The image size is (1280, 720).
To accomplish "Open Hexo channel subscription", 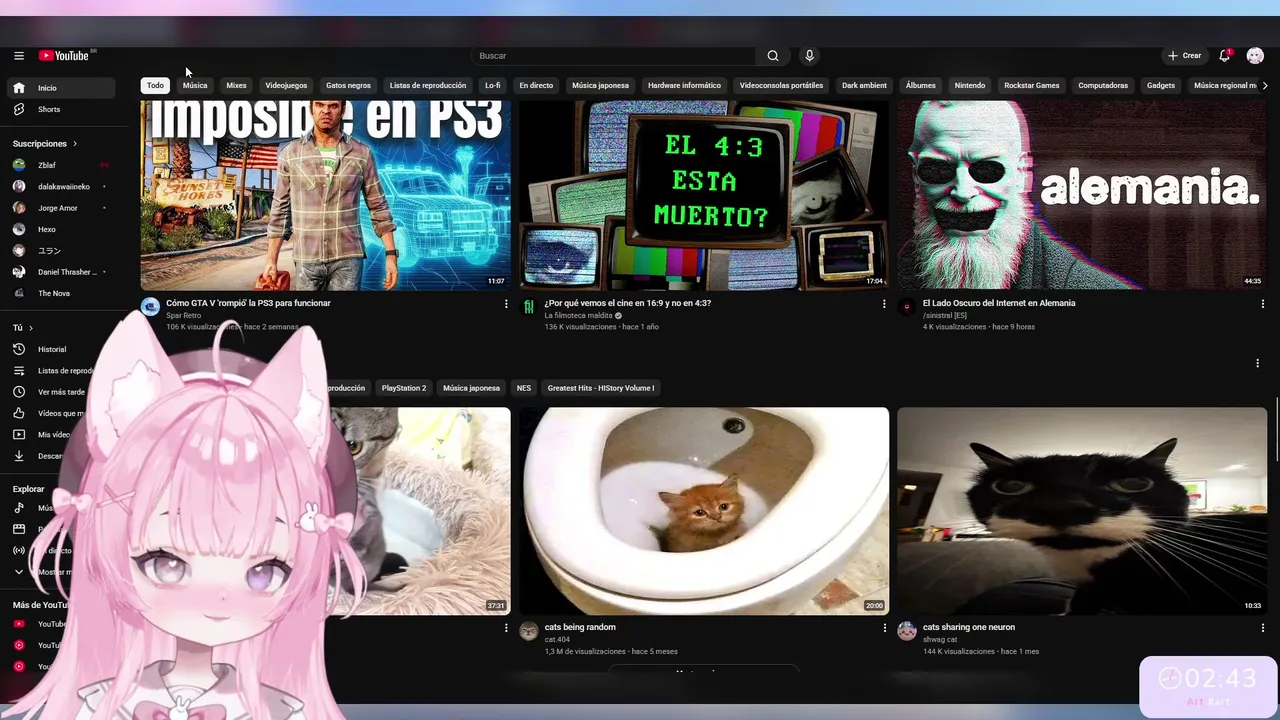I will point(60,229).
